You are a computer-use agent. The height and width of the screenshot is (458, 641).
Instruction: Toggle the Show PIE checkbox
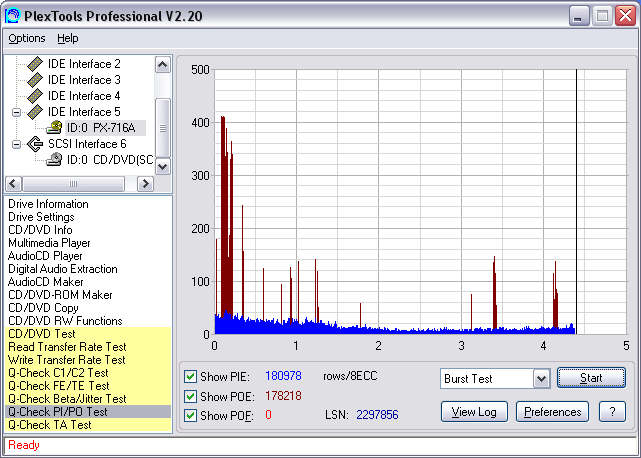pyautogui.click(x=190, y=376)
